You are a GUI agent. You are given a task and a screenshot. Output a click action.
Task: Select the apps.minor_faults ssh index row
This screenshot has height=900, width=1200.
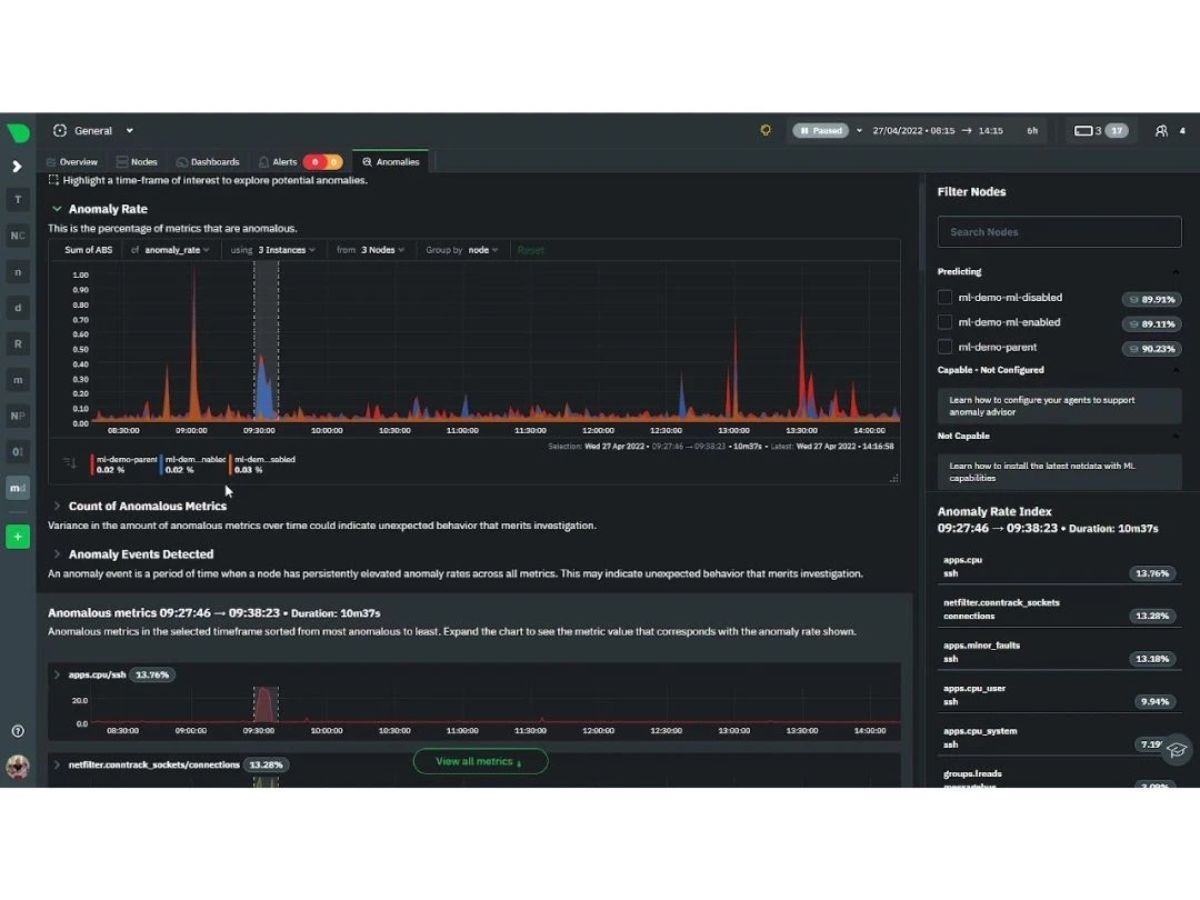[x=1059, y=652]
